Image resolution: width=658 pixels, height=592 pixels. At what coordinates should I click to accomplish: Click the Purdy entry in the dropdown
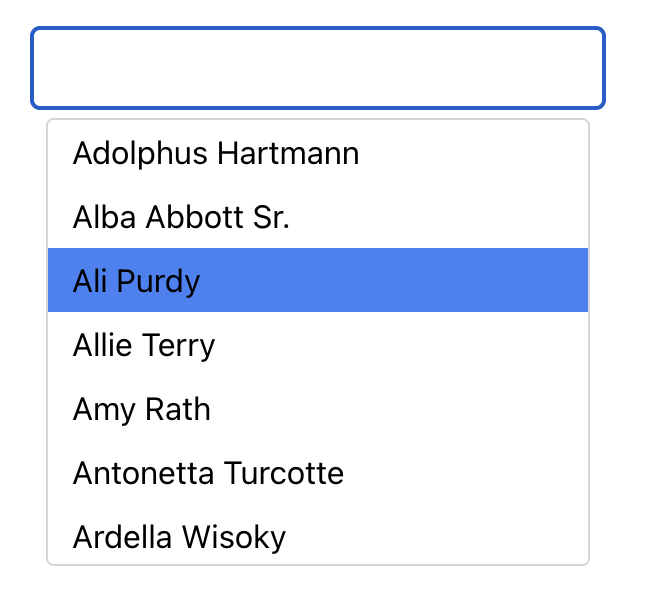(137, 281)
